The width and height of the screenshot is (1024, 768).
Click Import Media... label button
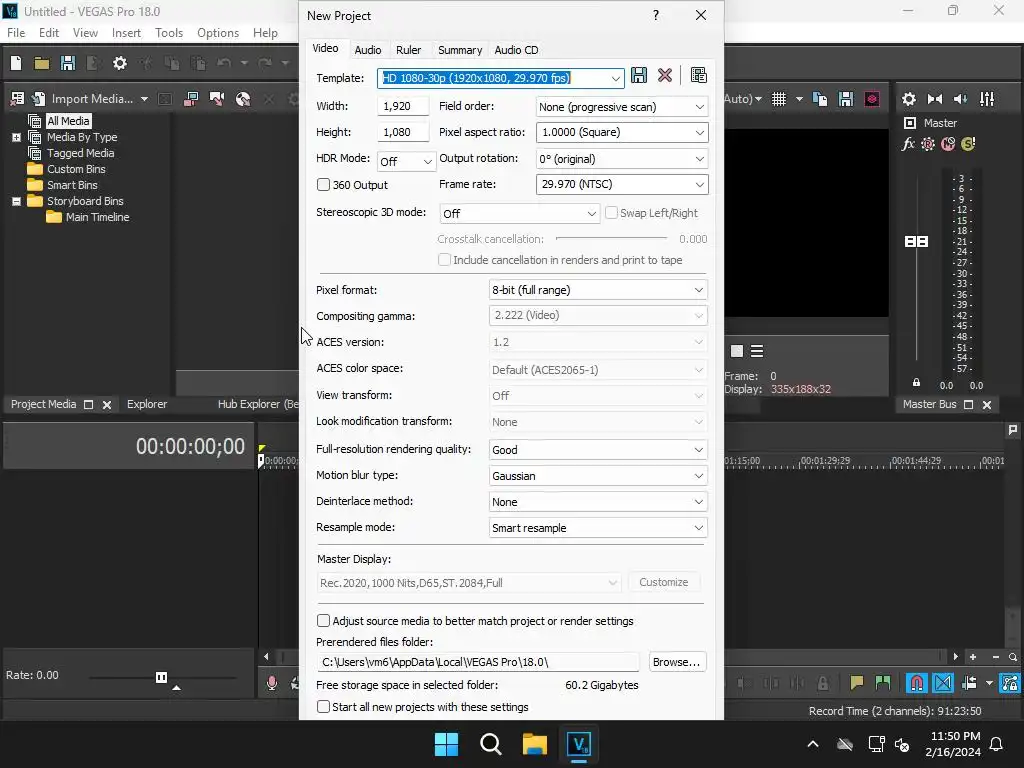point(92,99)
